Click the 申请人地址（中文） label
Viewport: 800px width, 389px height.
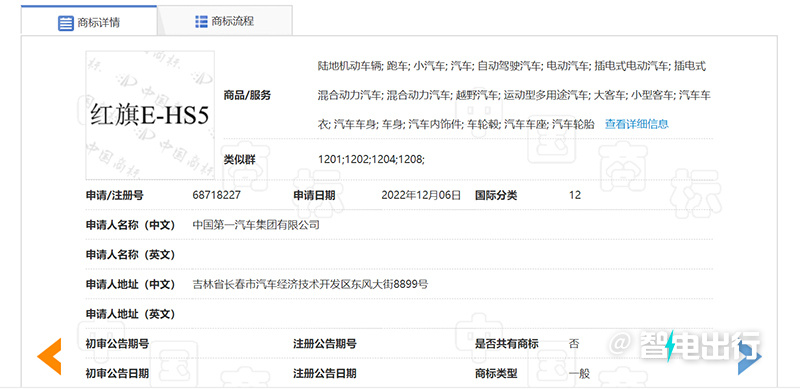point(130,284)
